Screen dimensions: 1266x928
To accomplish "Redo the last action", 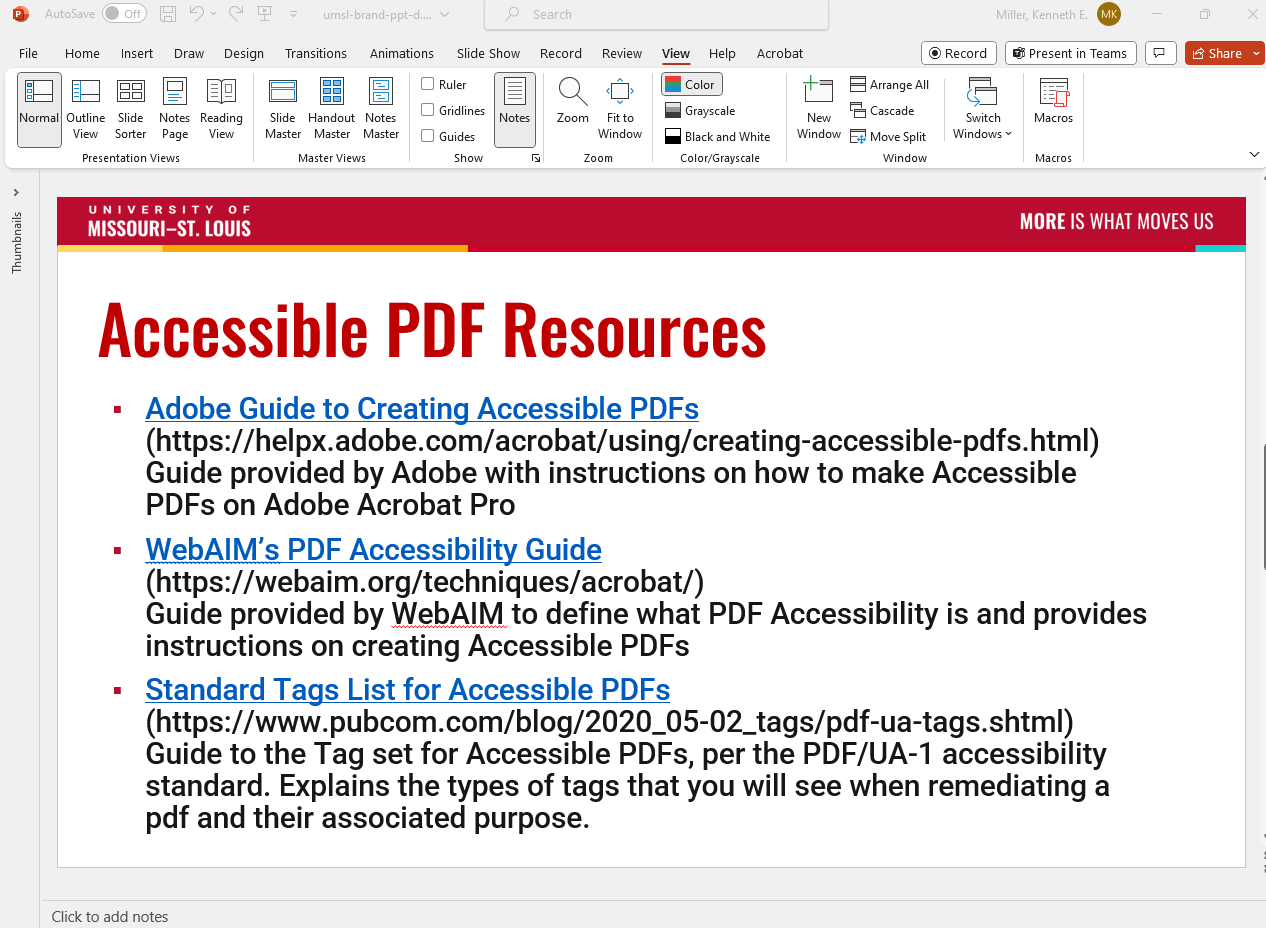I will (236, 14).
